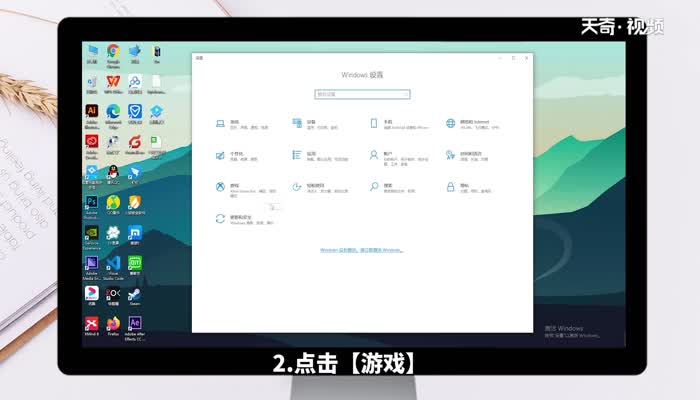Select the Google Chrome desktop shortcut
The height and width of the screenshot is (400, 700).
(x=113, y=56)
